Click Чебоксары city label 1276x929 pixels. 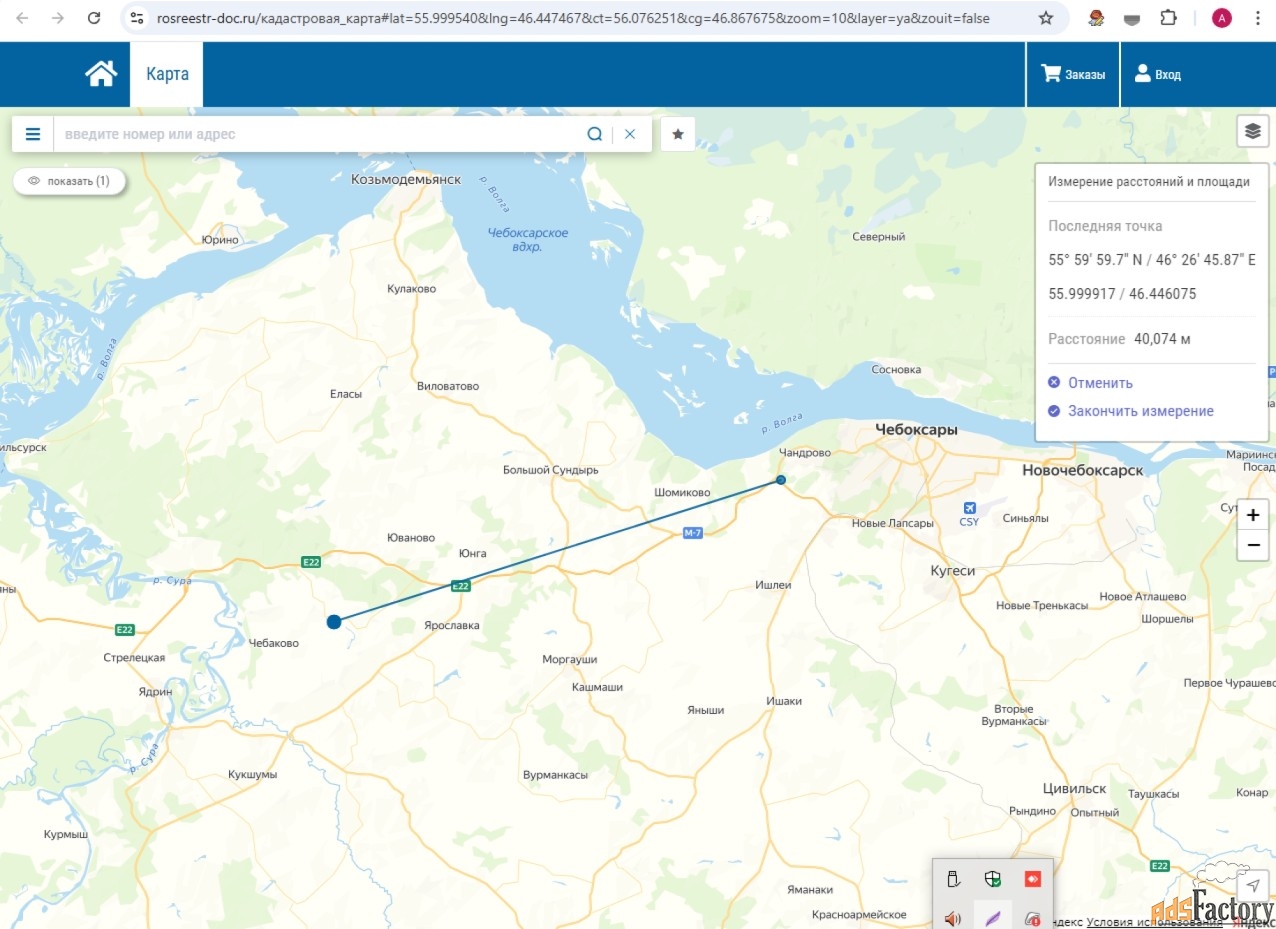916,430
